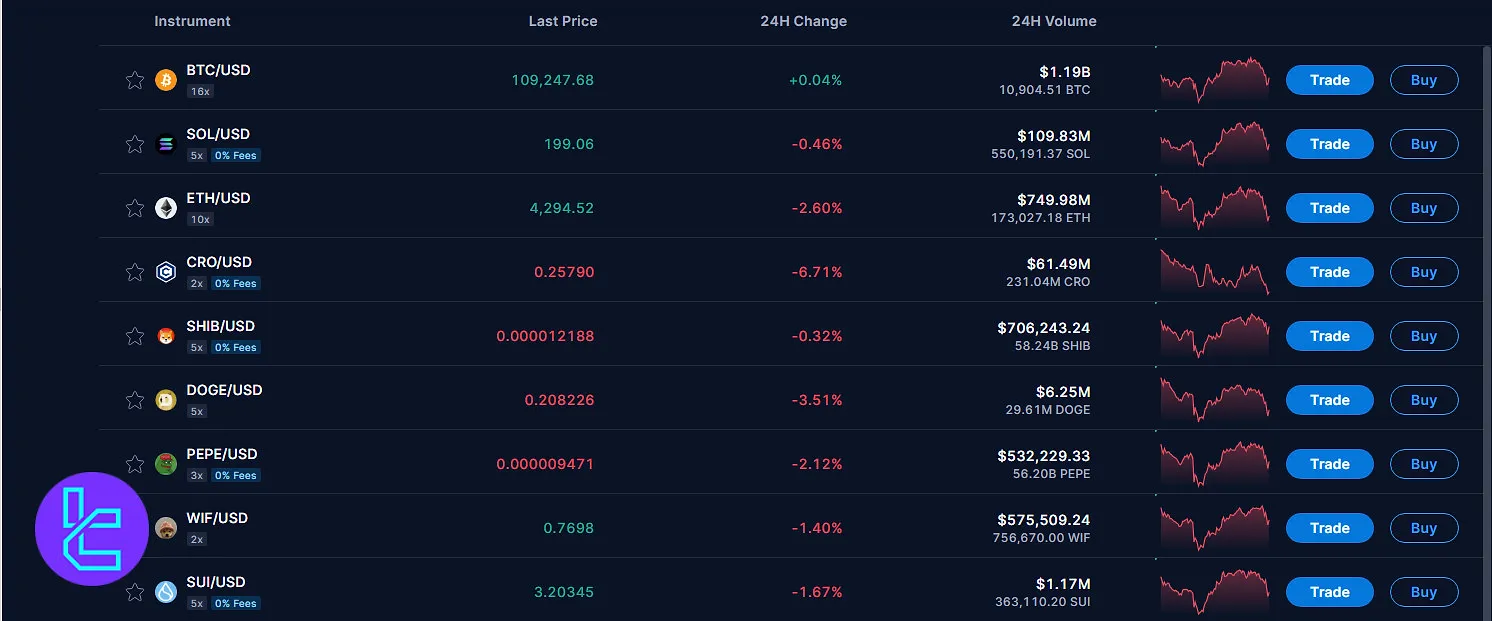Buy BTC with the Buy button
This screenshot has height=621, width=1492.
1424,80
